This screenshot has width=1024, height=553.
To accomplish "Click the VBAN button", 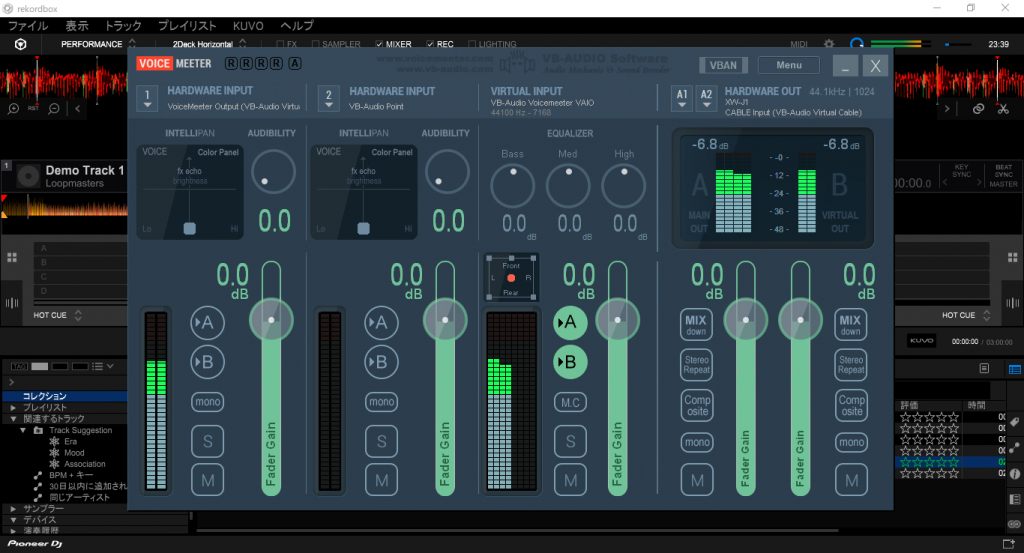I will point(723,65).
